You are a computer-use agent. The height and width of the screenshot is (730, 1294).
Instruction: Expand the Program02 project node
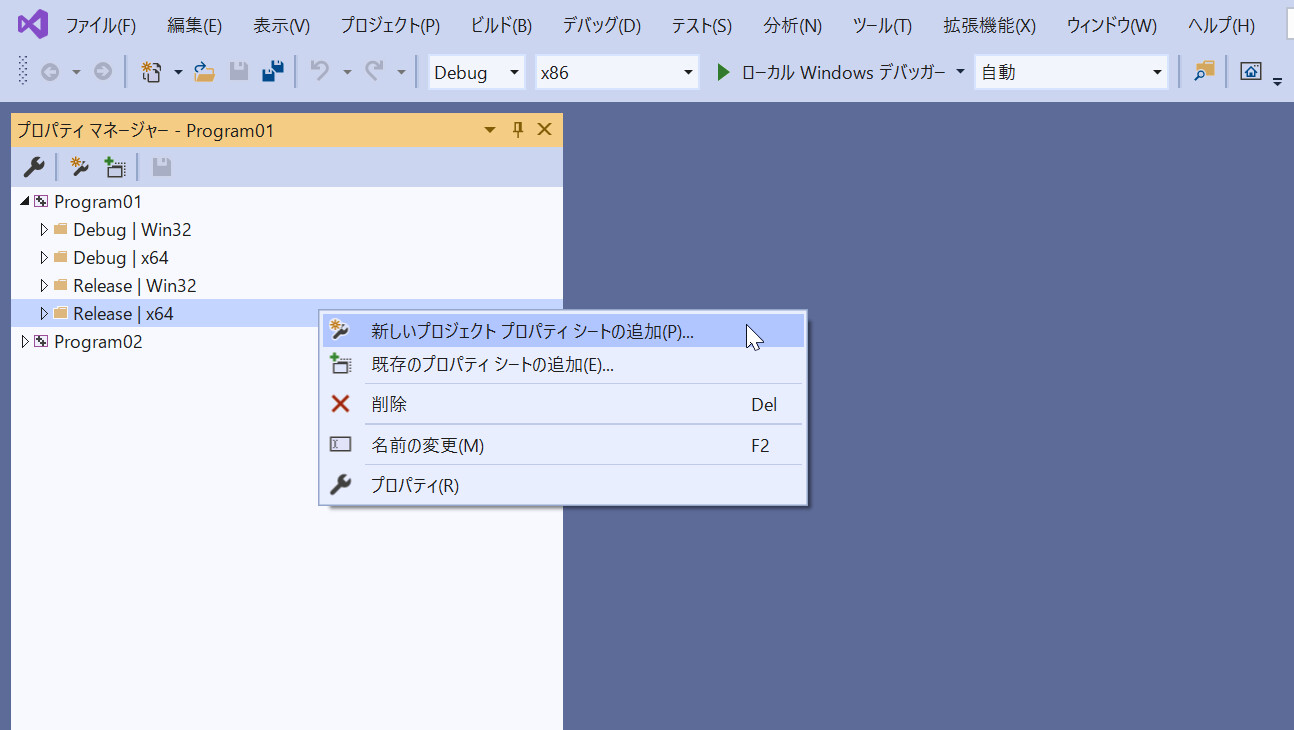pyautogui.click(x=25, y=342)
